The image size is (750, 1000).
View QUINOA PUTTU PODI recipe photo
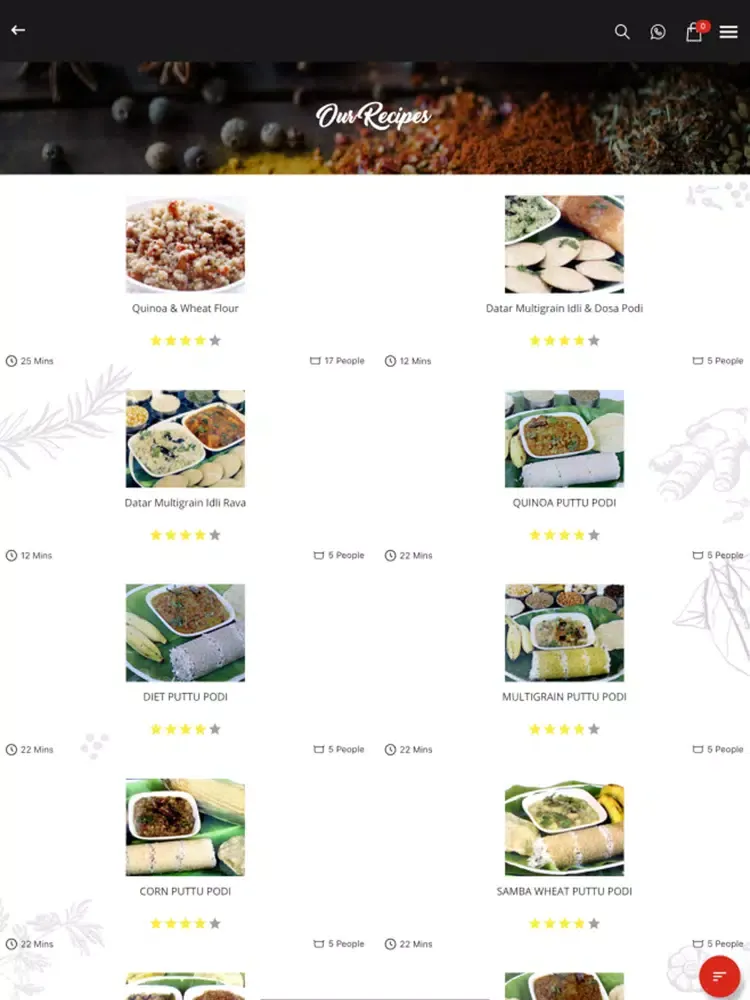(x=564, y=439)
